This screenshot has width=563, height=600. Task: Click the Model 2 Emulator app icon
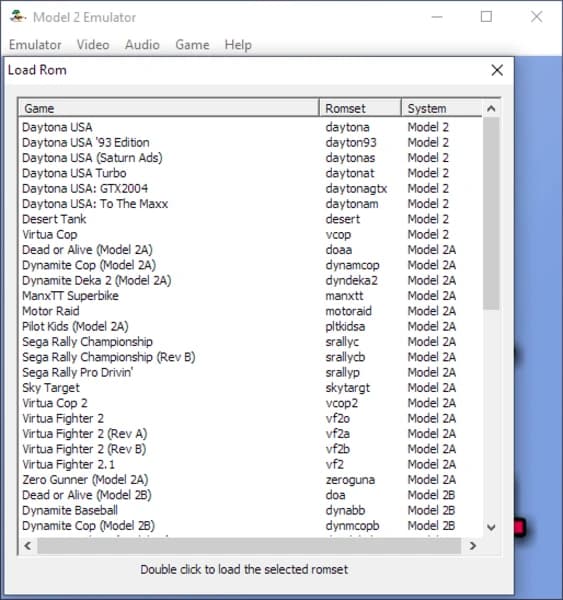[17, 17]
